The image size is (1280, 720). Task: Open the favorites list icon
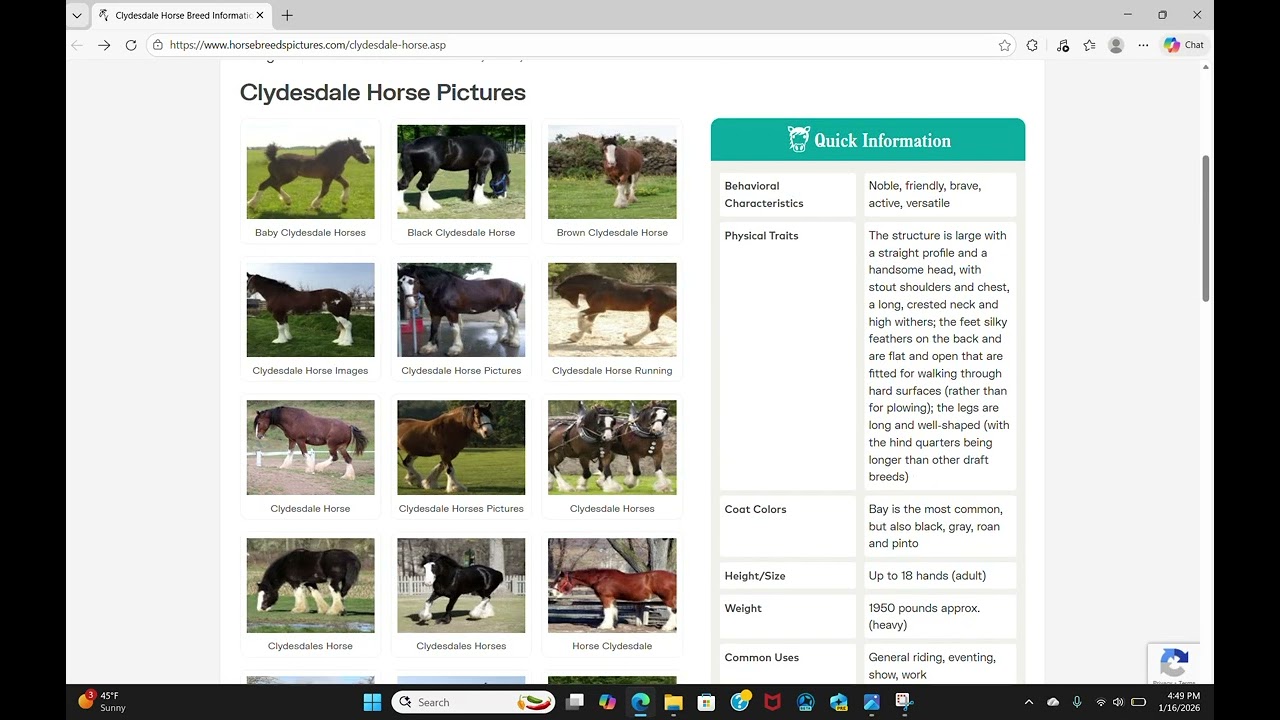pos(1089,45)
